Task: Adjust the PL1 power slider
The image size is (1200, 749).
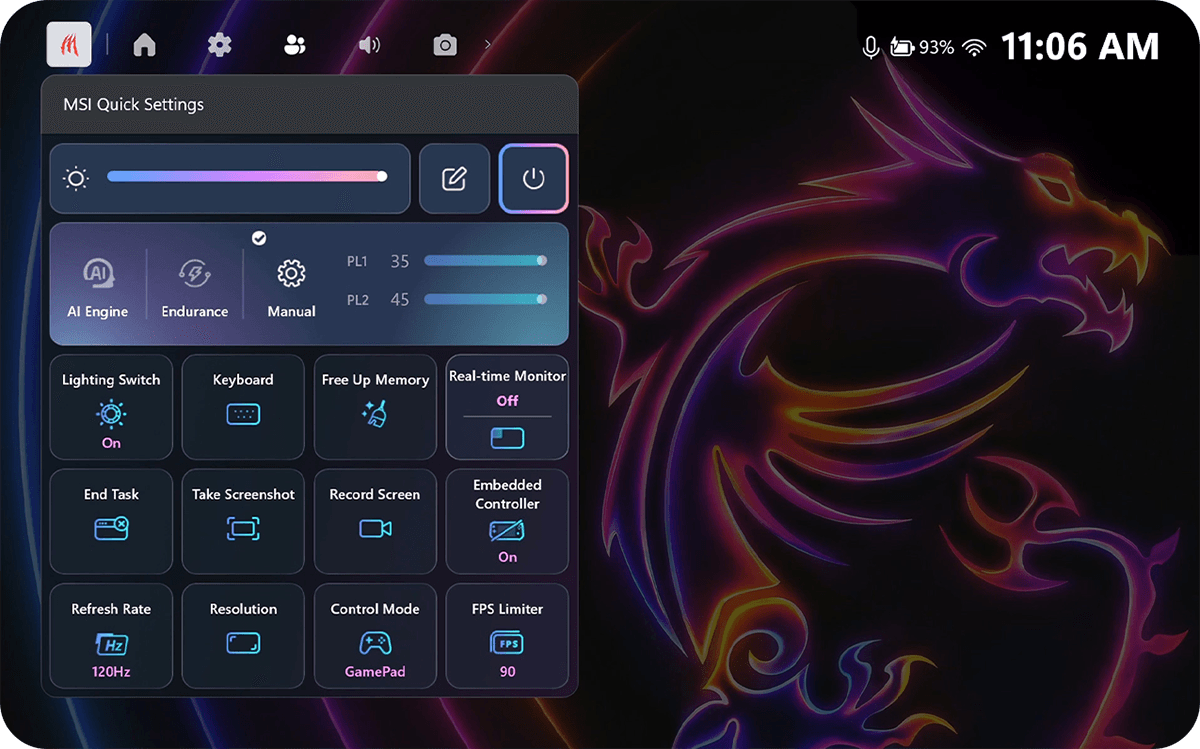Action: (485, 261)
